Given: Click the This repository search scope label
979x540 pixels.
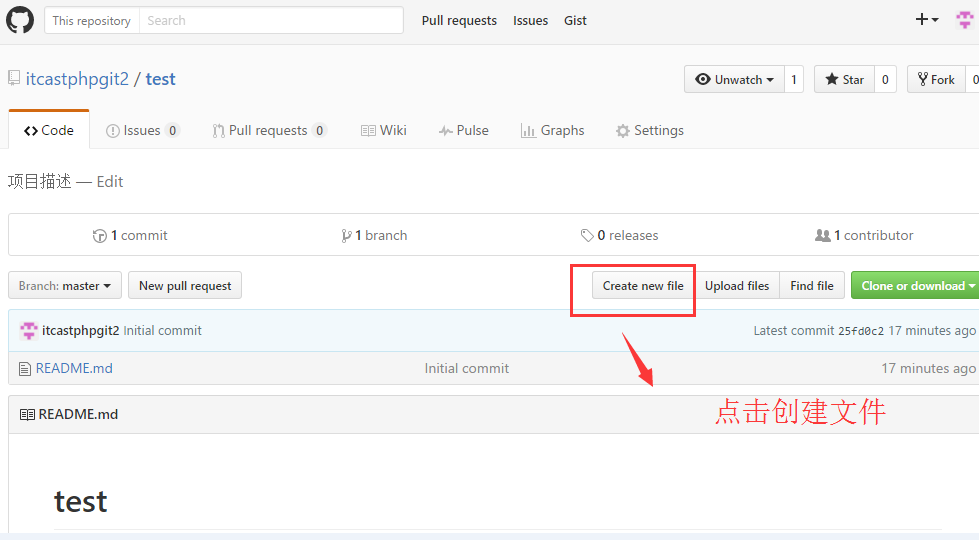Looking at the screenshot, I should click(x=92, y=21).
